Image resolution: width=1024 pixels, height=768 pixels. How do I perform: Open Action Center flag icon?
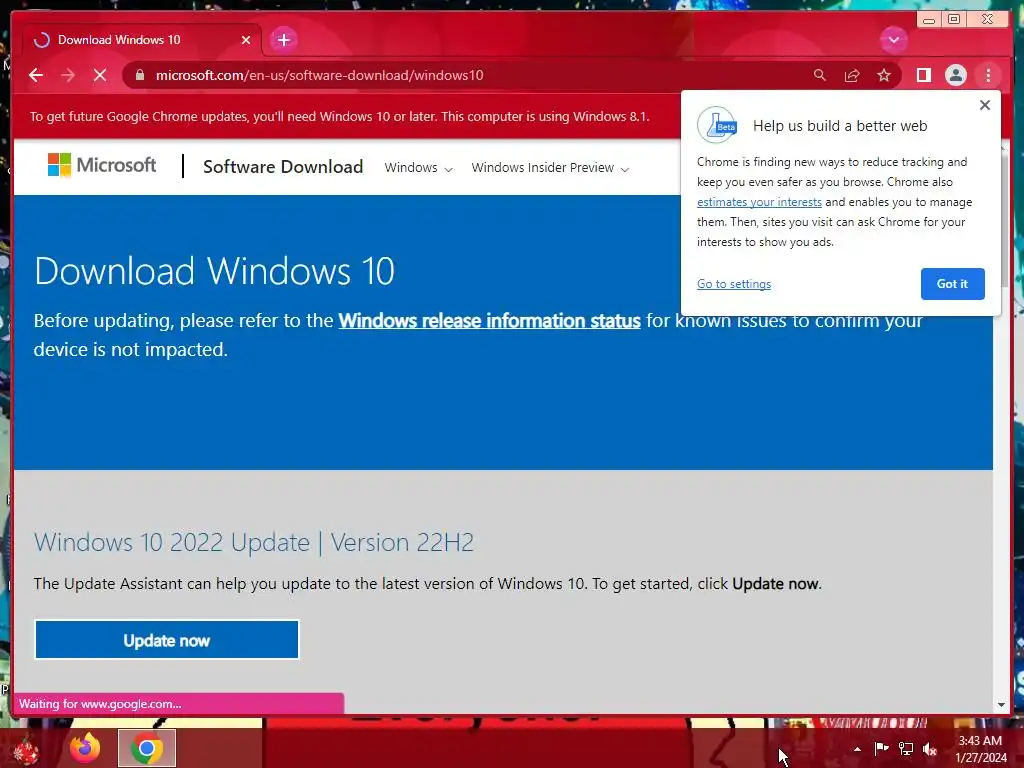881,748
